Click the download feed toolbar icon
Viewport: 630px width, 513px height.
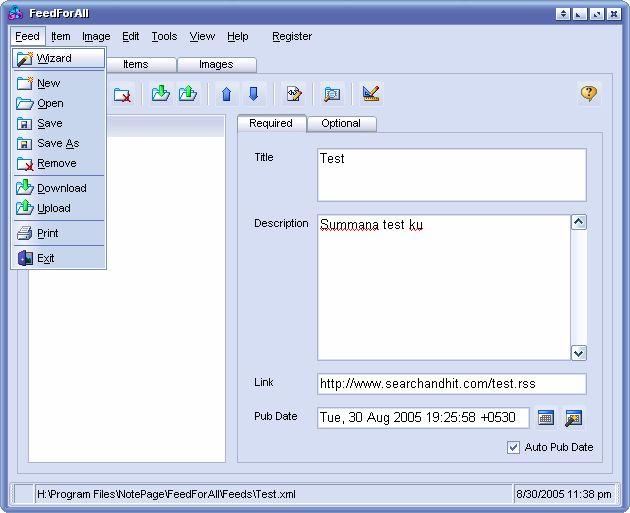point(160,94)
